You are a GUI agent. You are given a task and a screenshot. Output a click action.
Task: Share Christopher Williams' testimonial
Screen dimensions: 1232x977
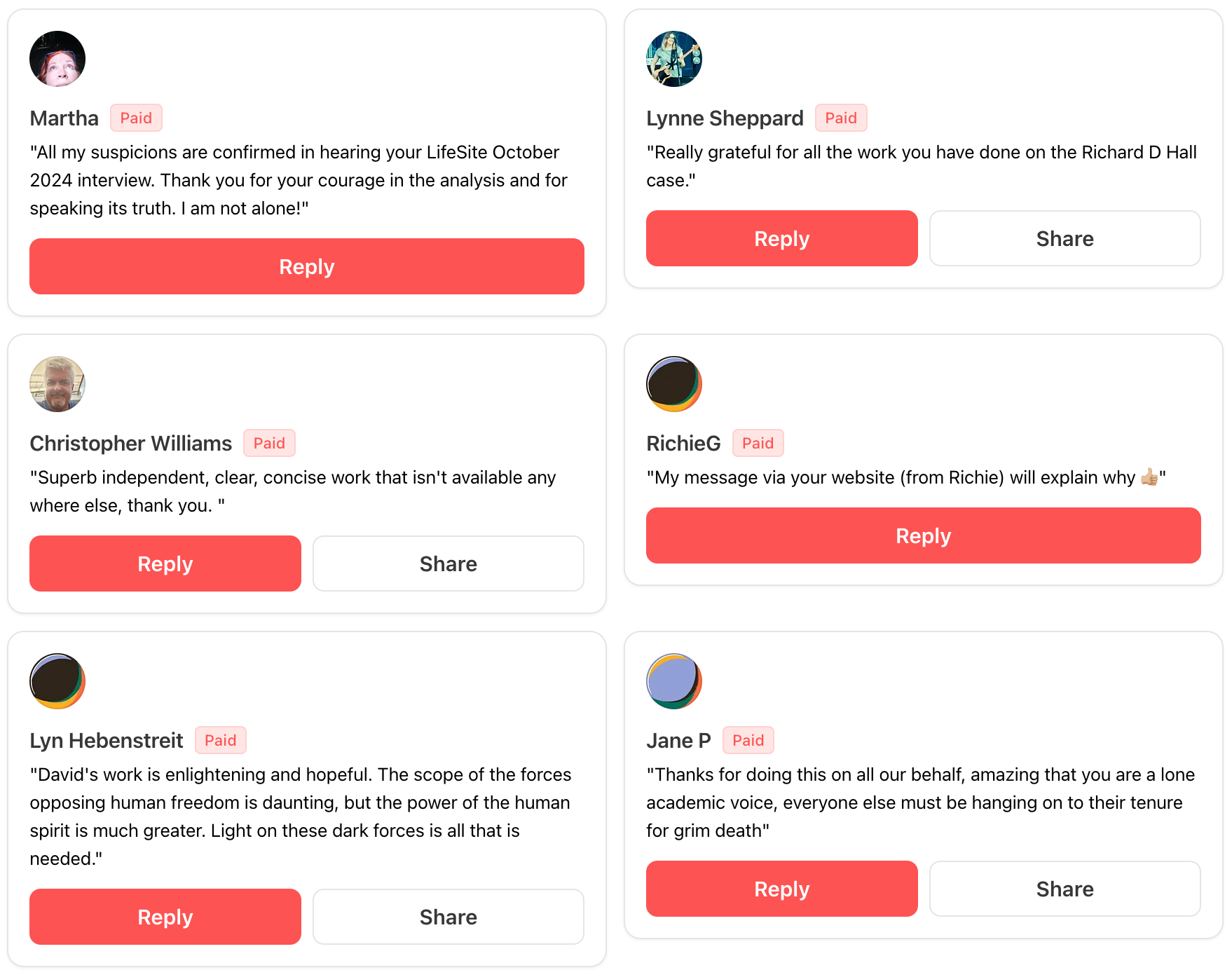point(448,563)
